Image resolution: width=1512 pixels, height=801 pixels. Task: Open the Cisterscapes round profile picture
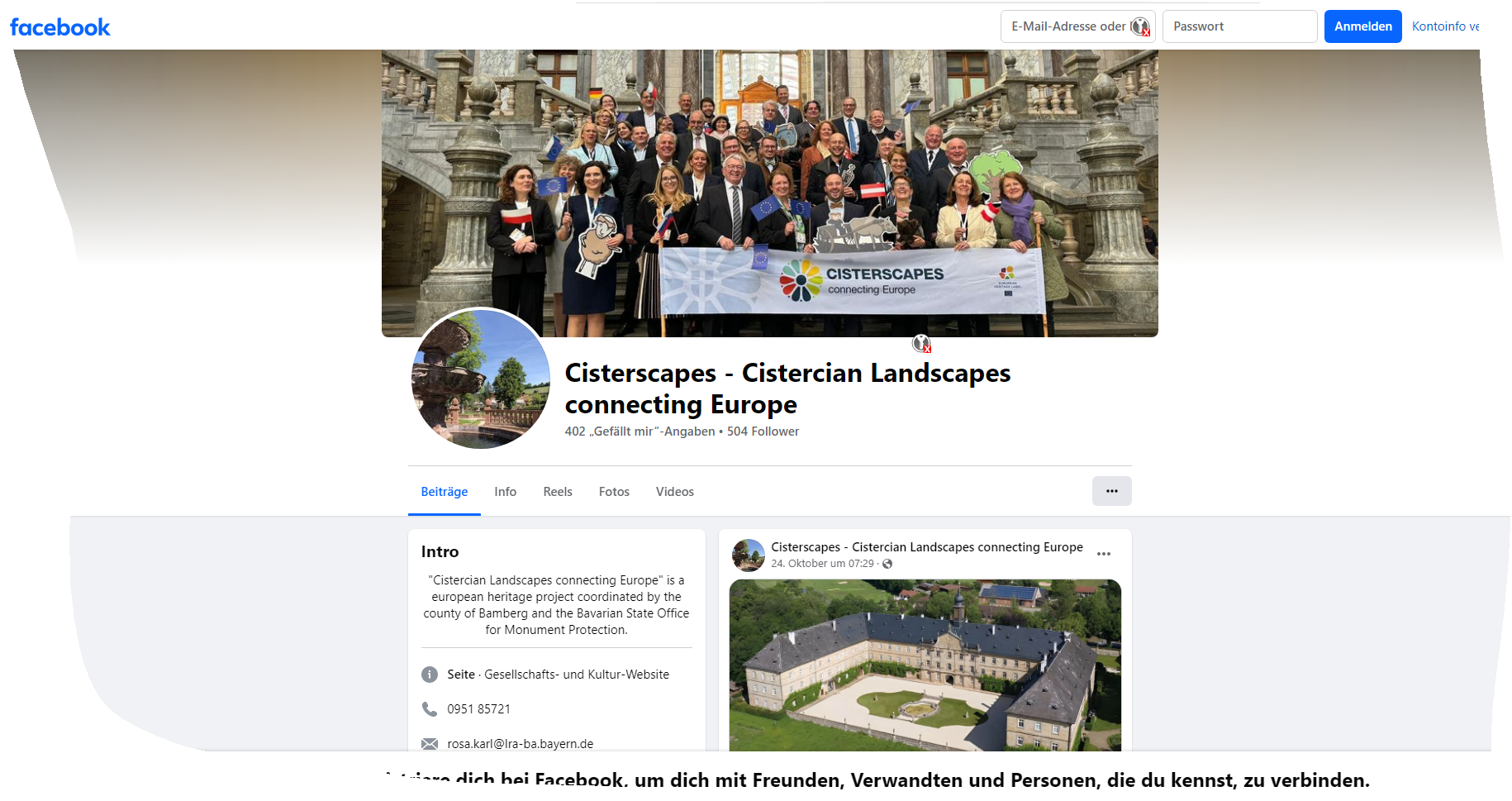pos(481,379)
